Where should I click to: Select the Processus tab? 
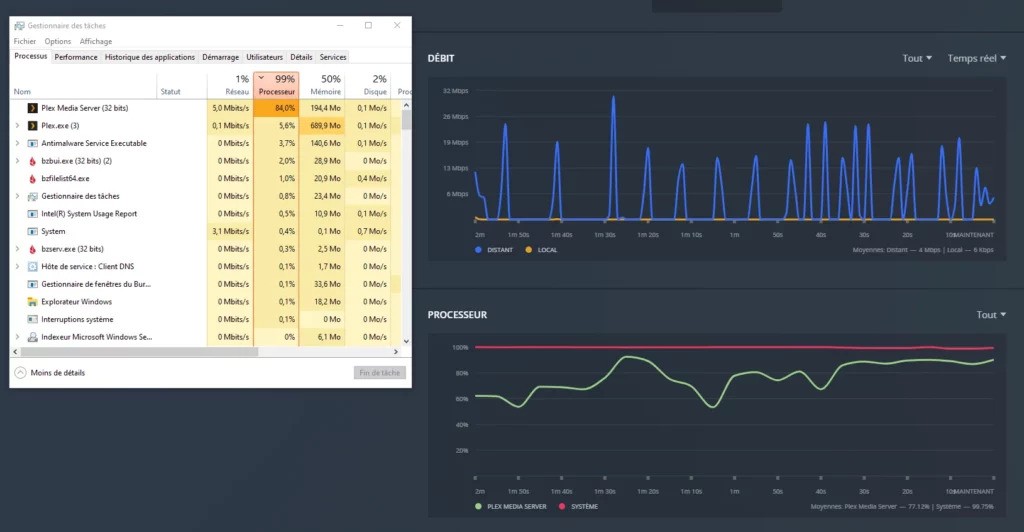pyautogui.click(x=31, y=57)
